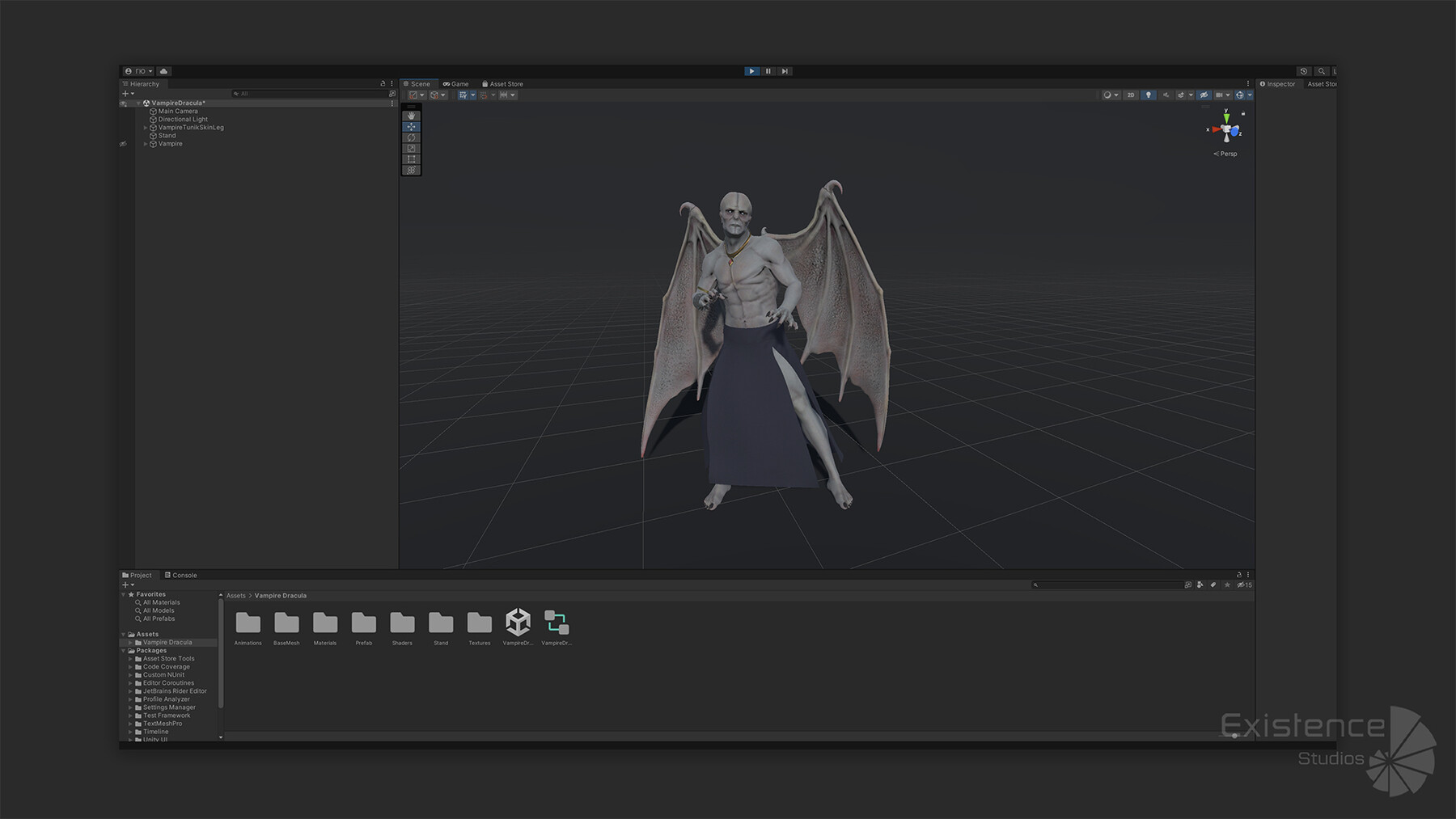Open the Hierarchy plus create dropdown
This screenshot has width=1456, height=819.
(128, 94)
